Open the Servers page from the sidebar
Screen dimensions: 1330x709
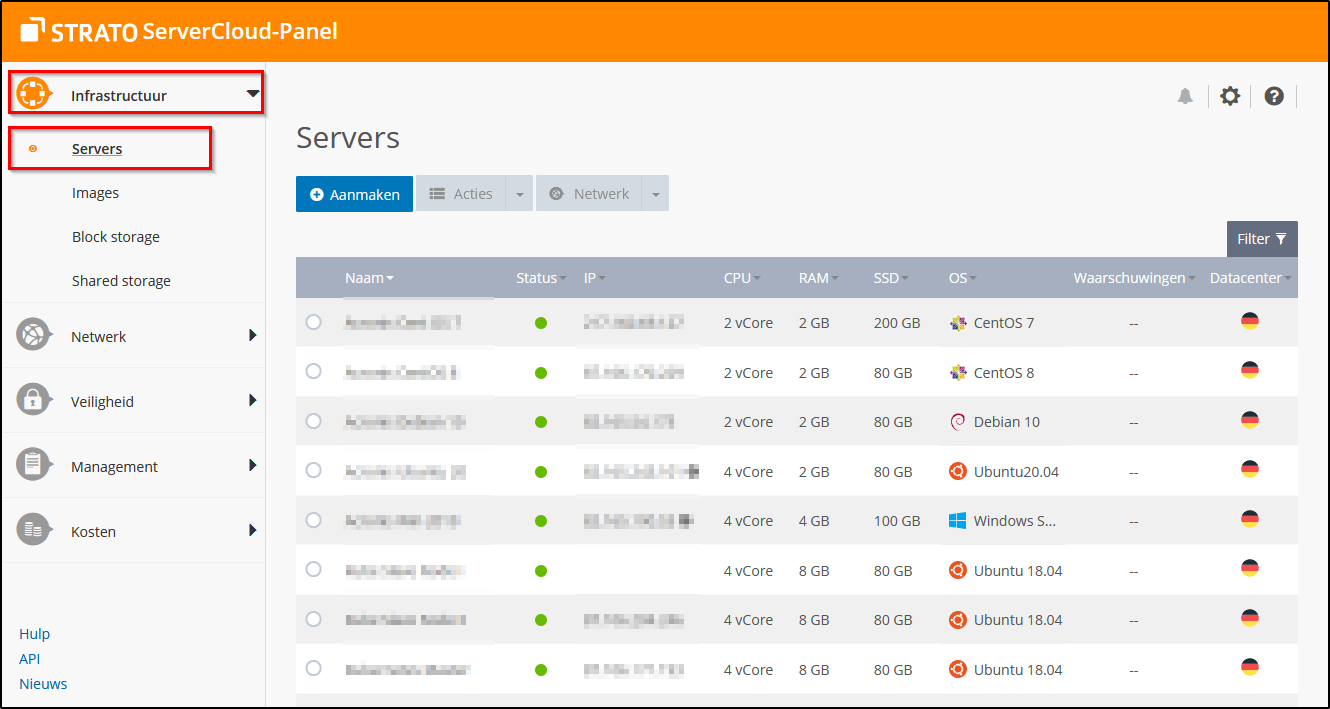tap(97, 148)
